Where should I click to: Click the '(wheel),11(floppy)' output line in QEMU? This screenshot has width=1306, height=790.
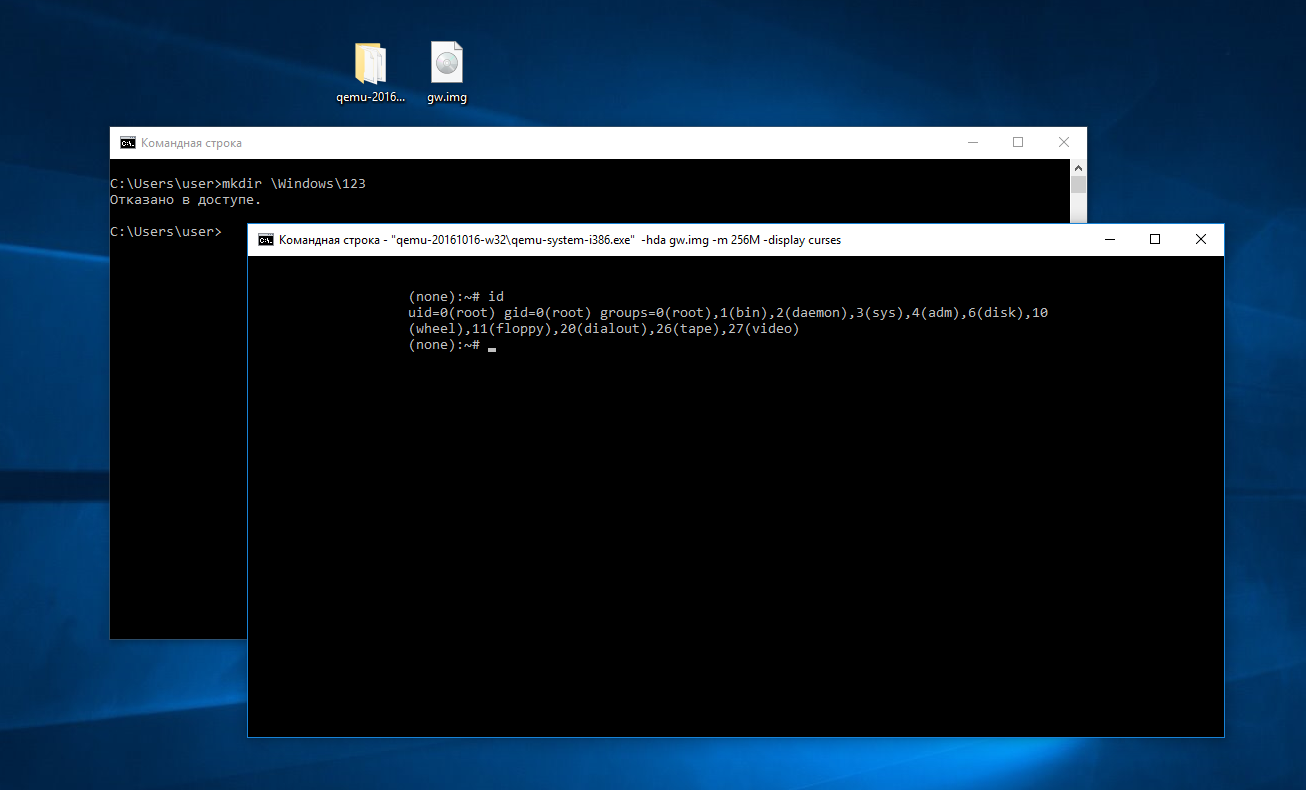coord(604,329)
